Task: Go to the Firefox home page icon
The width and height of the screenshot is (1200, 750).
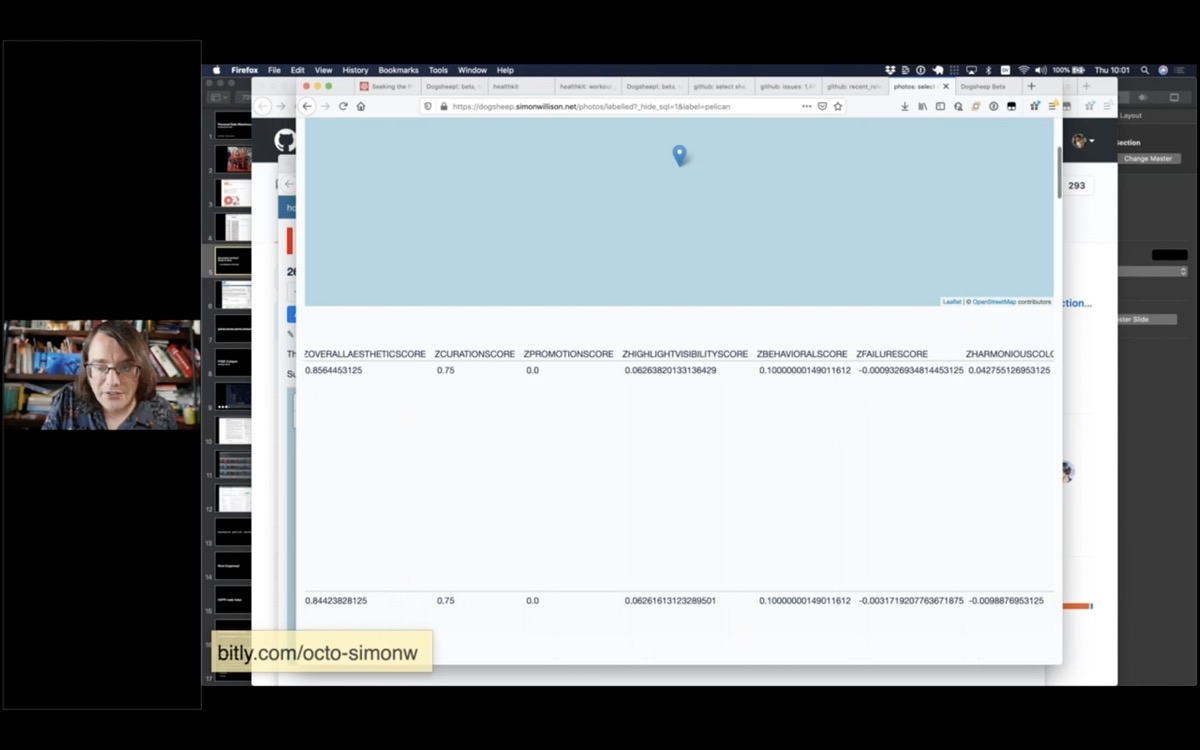Action: coord(361,106)
